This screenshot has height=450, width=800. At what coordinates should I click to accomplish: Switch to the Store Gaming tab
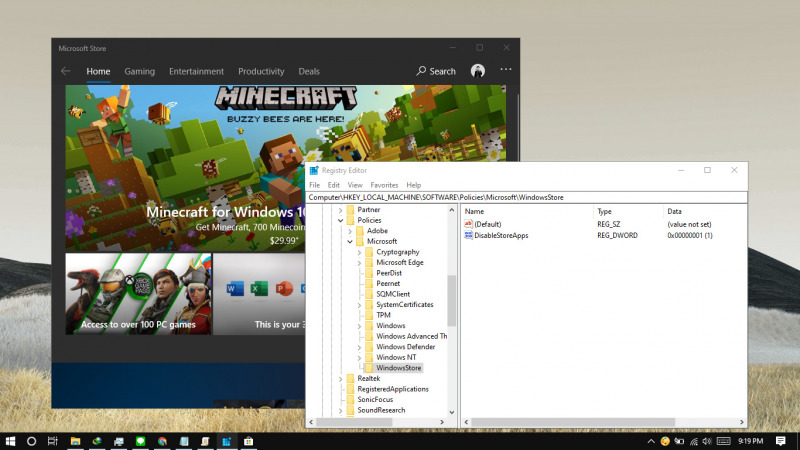[x=139, y=71]
